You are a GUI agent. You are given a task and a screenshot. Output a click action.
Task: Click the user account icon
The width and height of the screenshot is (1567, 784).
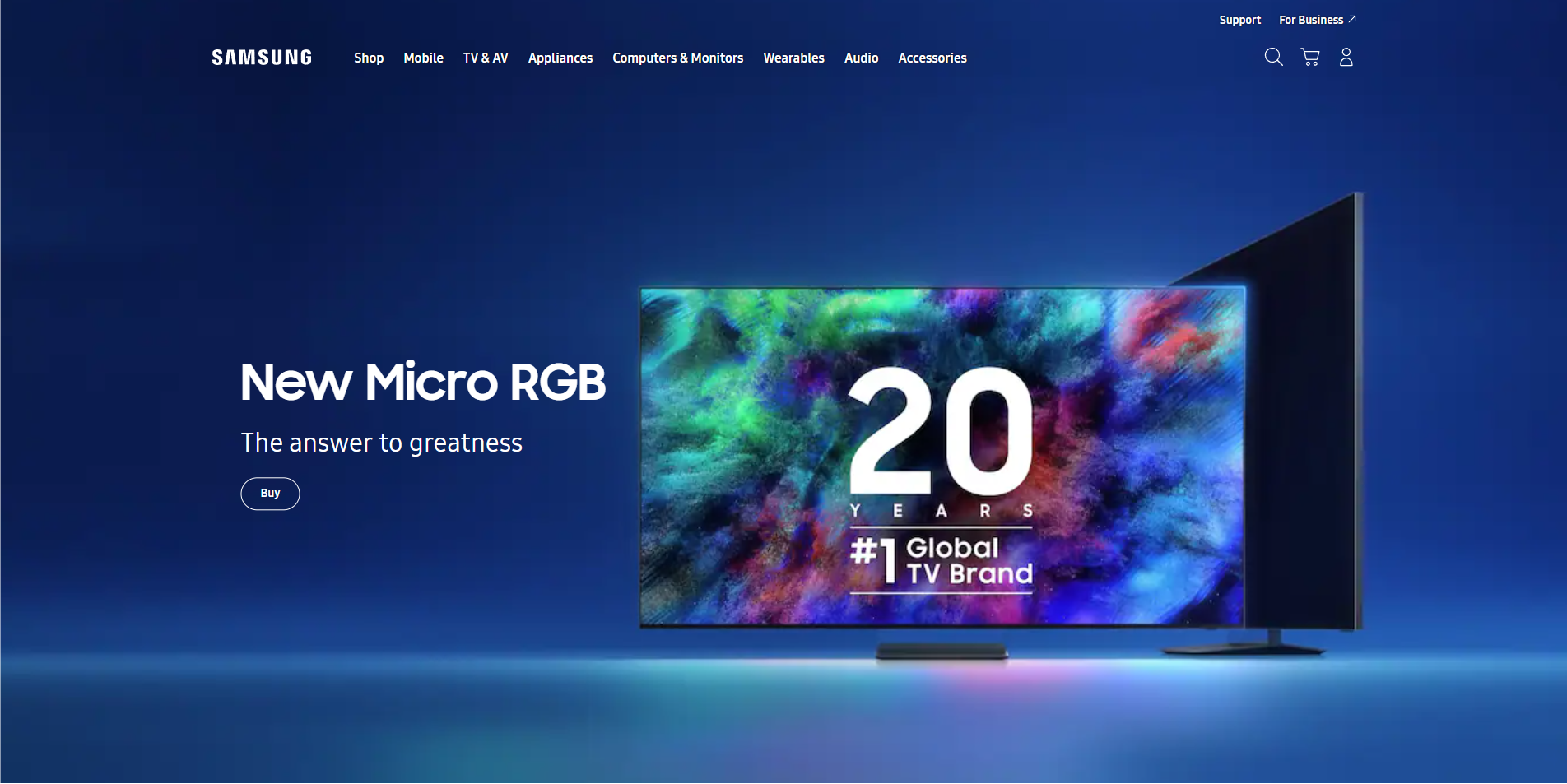tap(1346, 57)
